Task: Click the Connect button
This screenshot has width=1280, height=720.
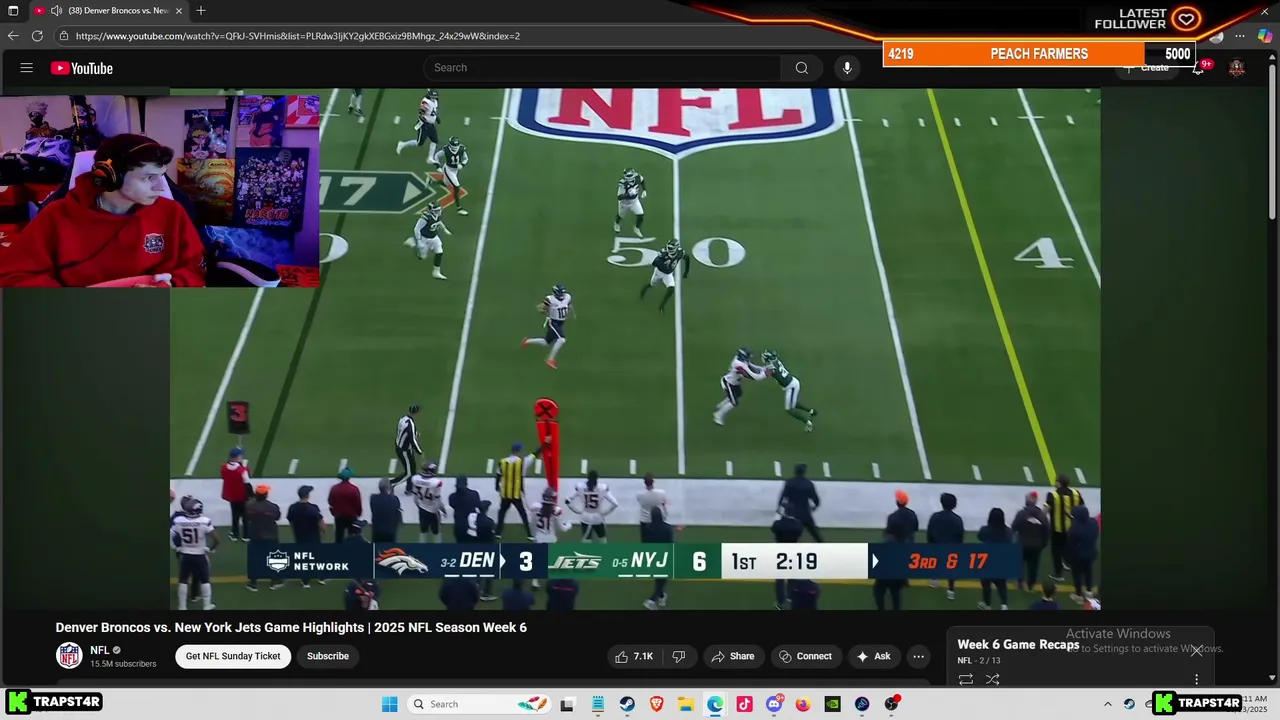Action: point(805,656)
